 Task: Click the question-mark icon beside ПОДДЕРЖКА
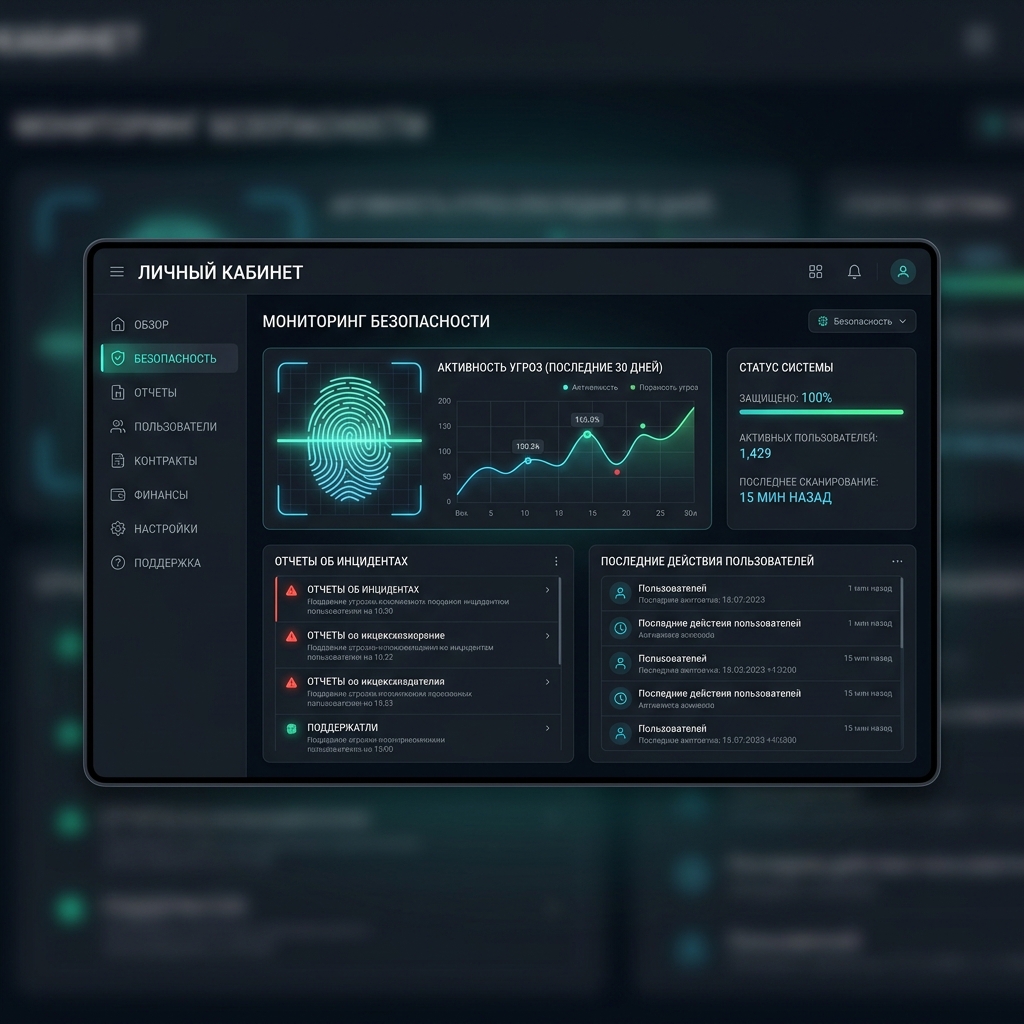pyautogui.click(x=118, y=562)
